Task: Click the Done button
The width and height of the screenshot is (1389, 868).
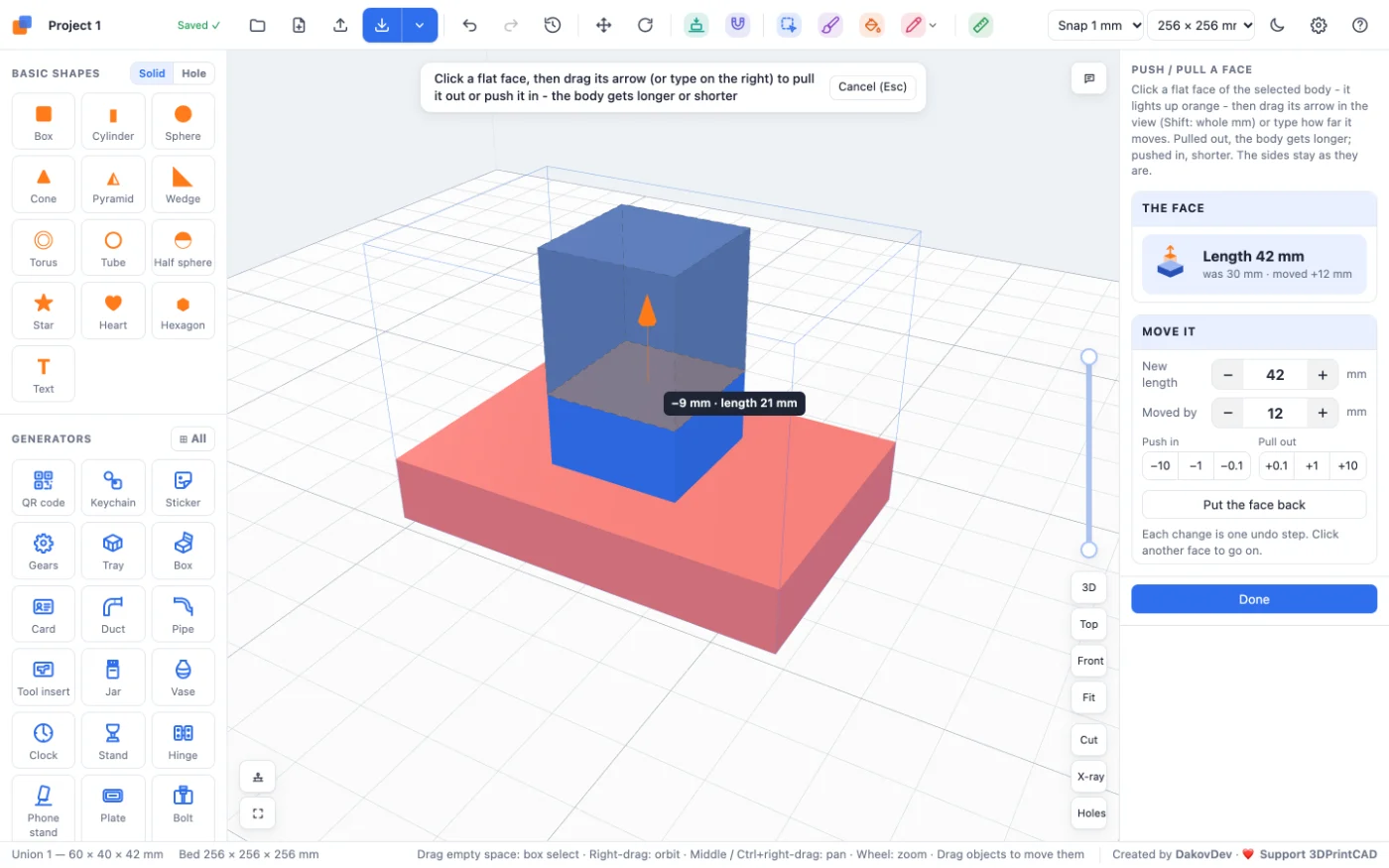Action: [x=1254, y=599]
